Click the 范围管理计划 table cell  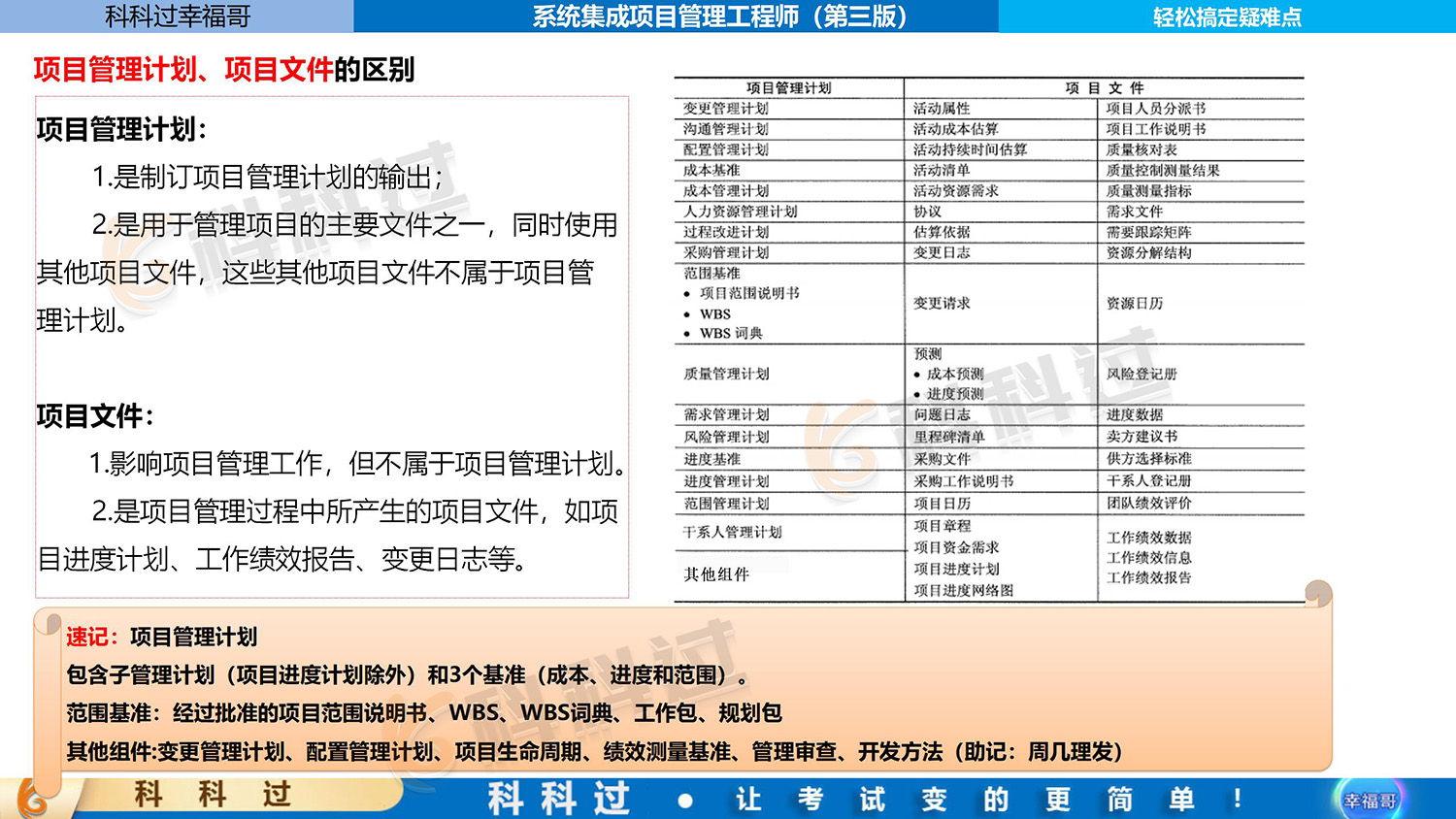point(725,504)
